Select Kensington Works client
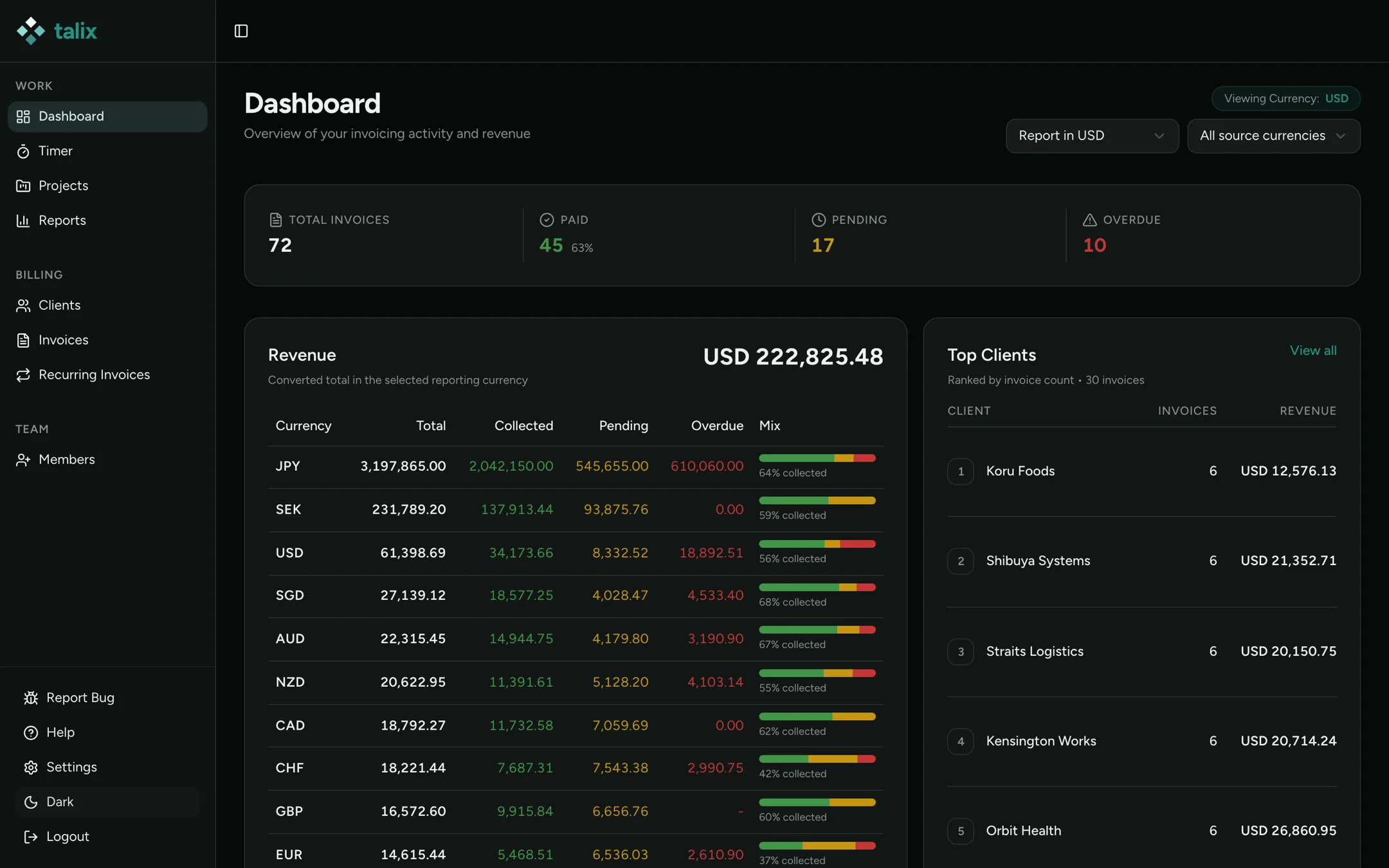The image size is (1389, 868). [1141, 741]
